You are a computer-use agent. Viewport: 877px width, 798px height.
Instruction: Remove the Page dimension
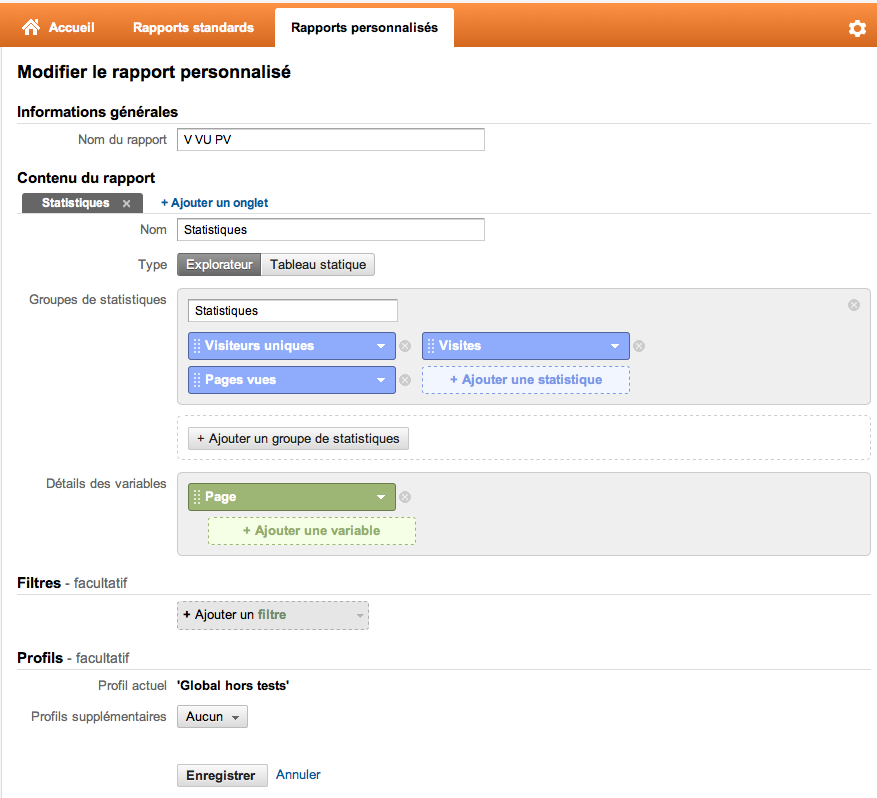pyautogui.click(x=406, y=497)
